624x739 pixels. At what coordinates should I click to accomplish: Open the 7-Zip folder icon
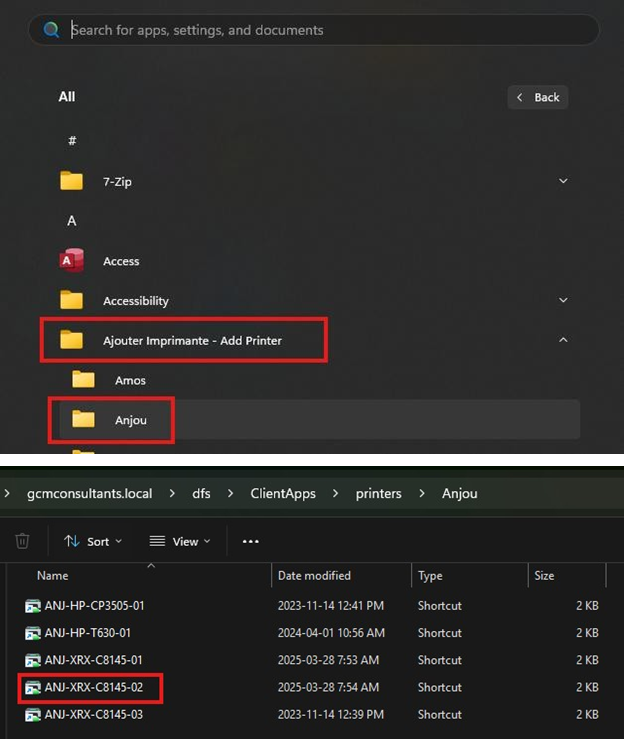point(72,181)
